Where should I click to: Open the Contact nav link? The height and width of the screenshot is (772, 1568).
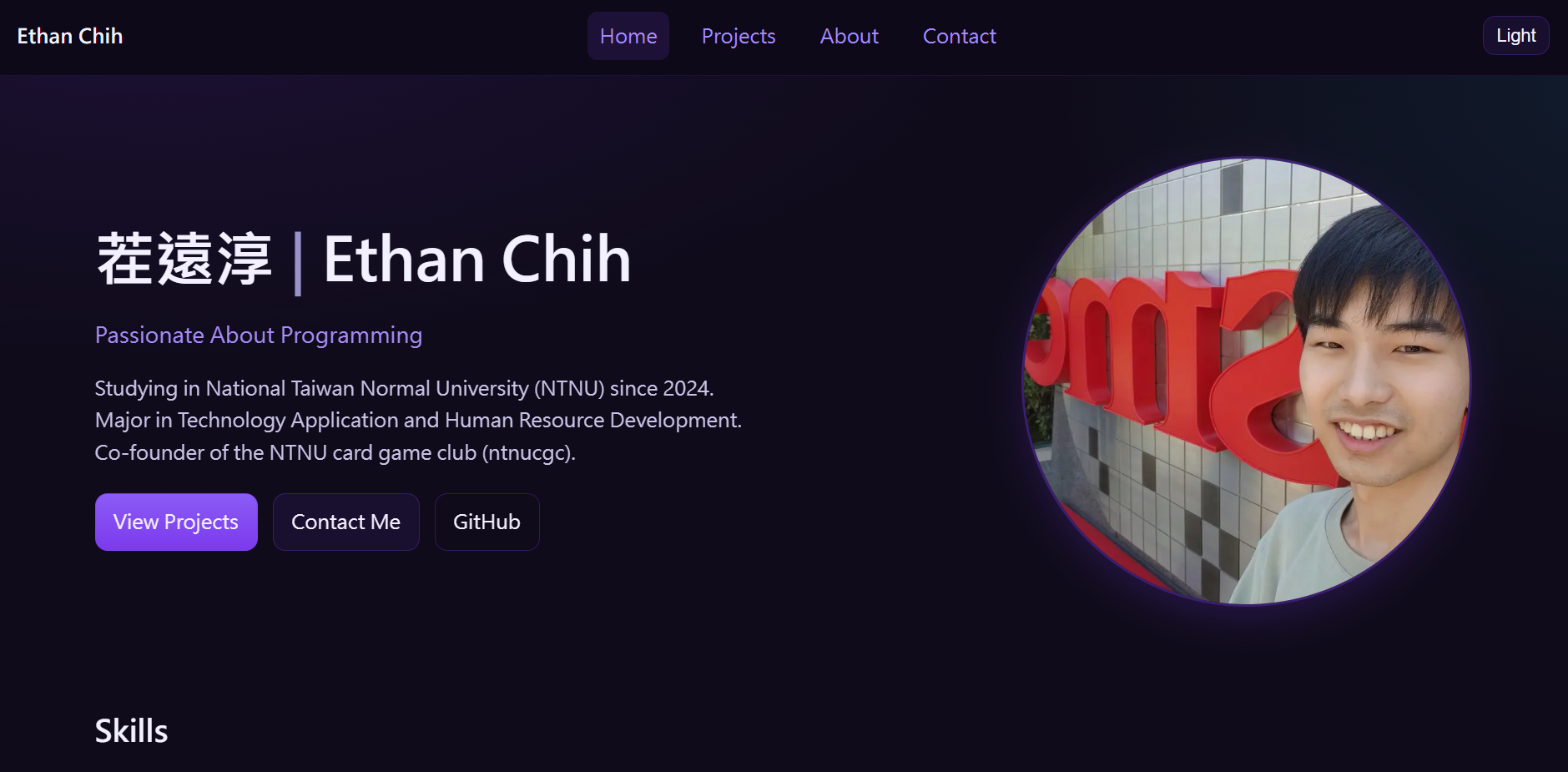pos(959,36)
